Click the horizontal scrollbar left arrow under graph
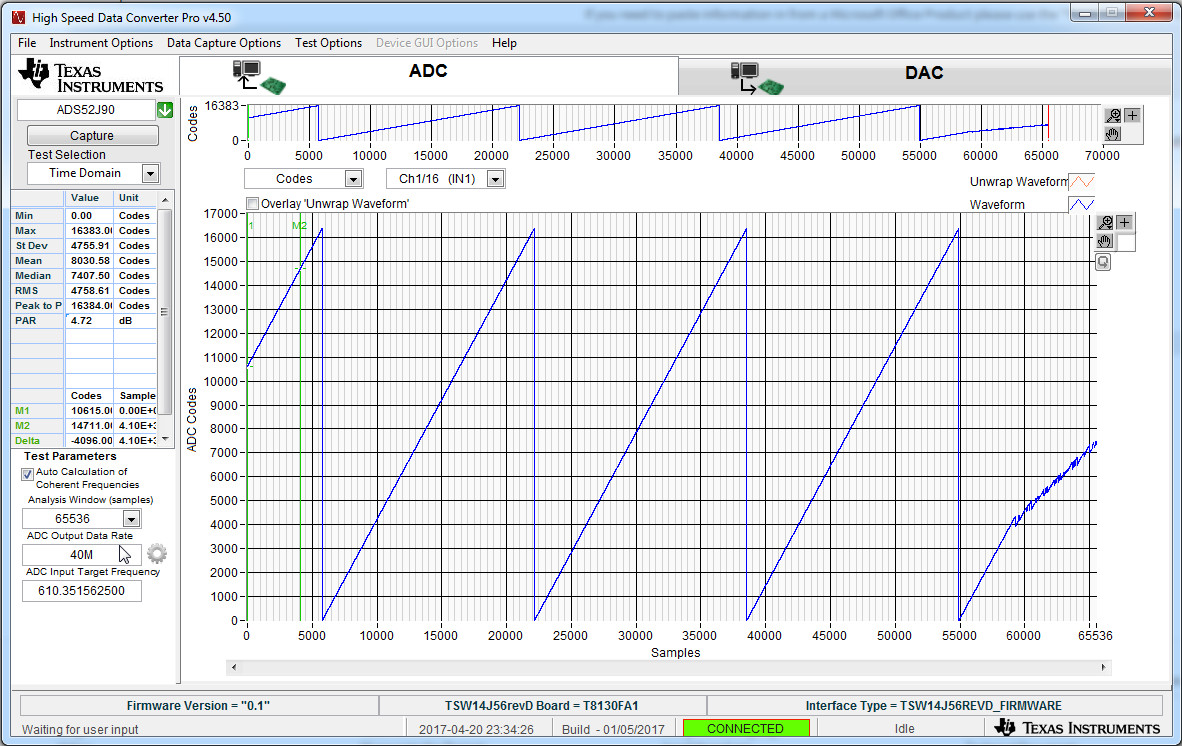The height and width of the screenshot is (746, 1182). [234, 668]
